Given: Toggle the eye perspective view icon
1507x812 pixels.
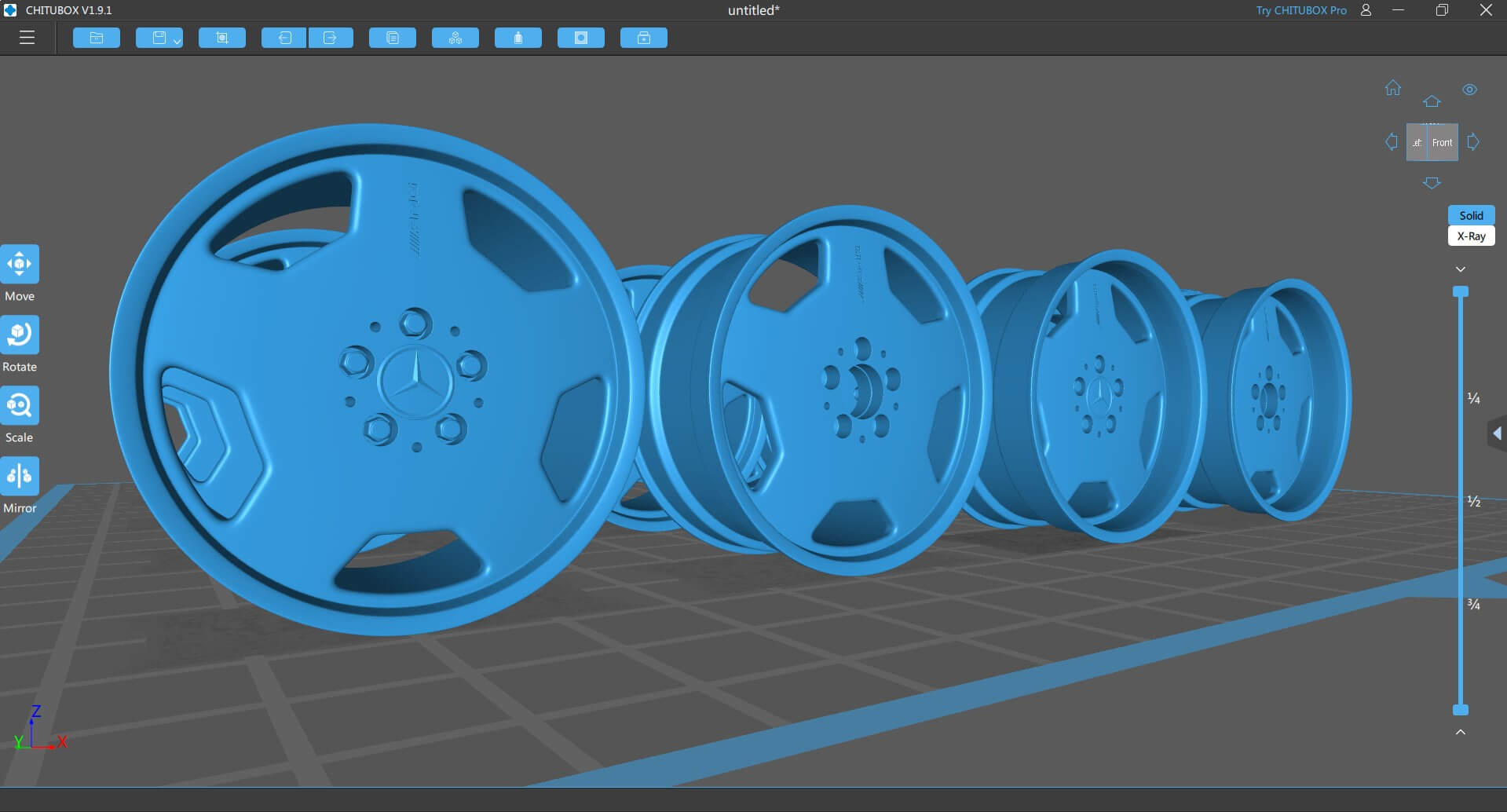Looking at the screenshot, I should tap(1470, 90).
